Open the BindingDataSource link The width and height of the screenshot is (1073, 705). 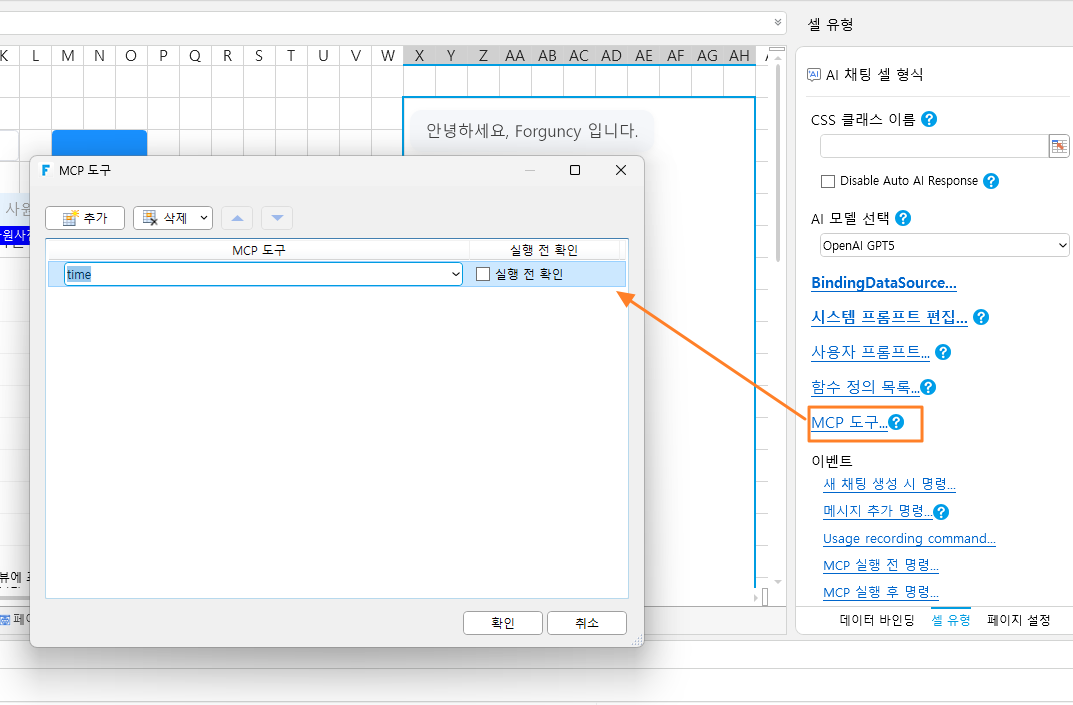pos(883,283)
